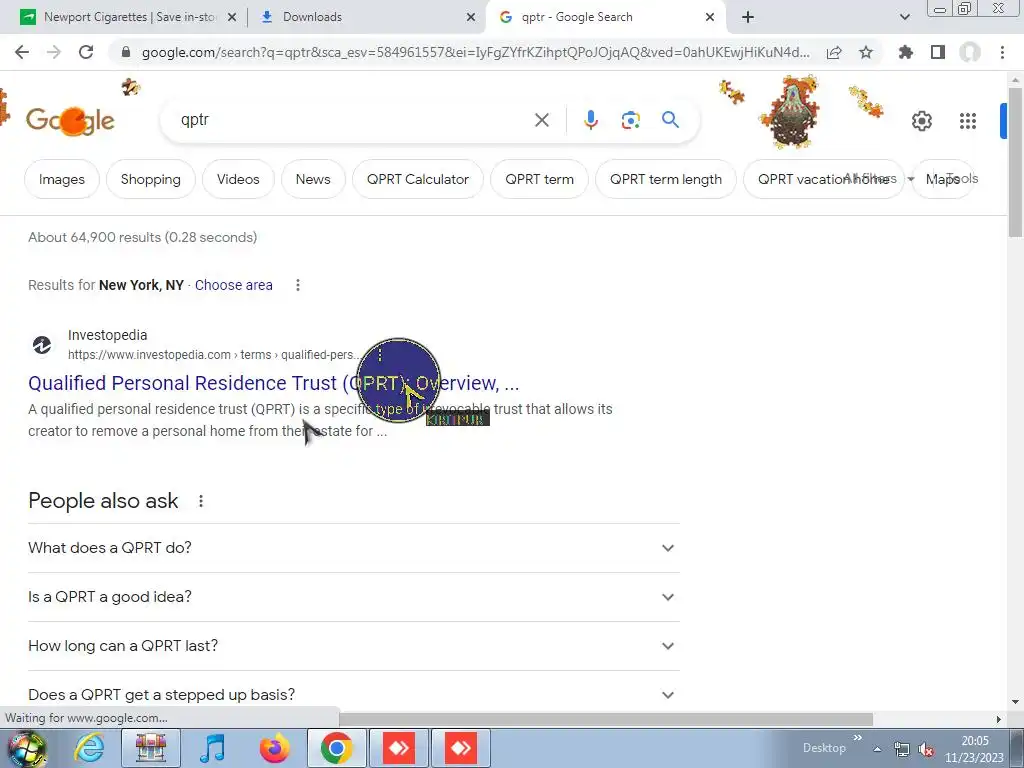Filter results by News

click(x=313, y=179)
